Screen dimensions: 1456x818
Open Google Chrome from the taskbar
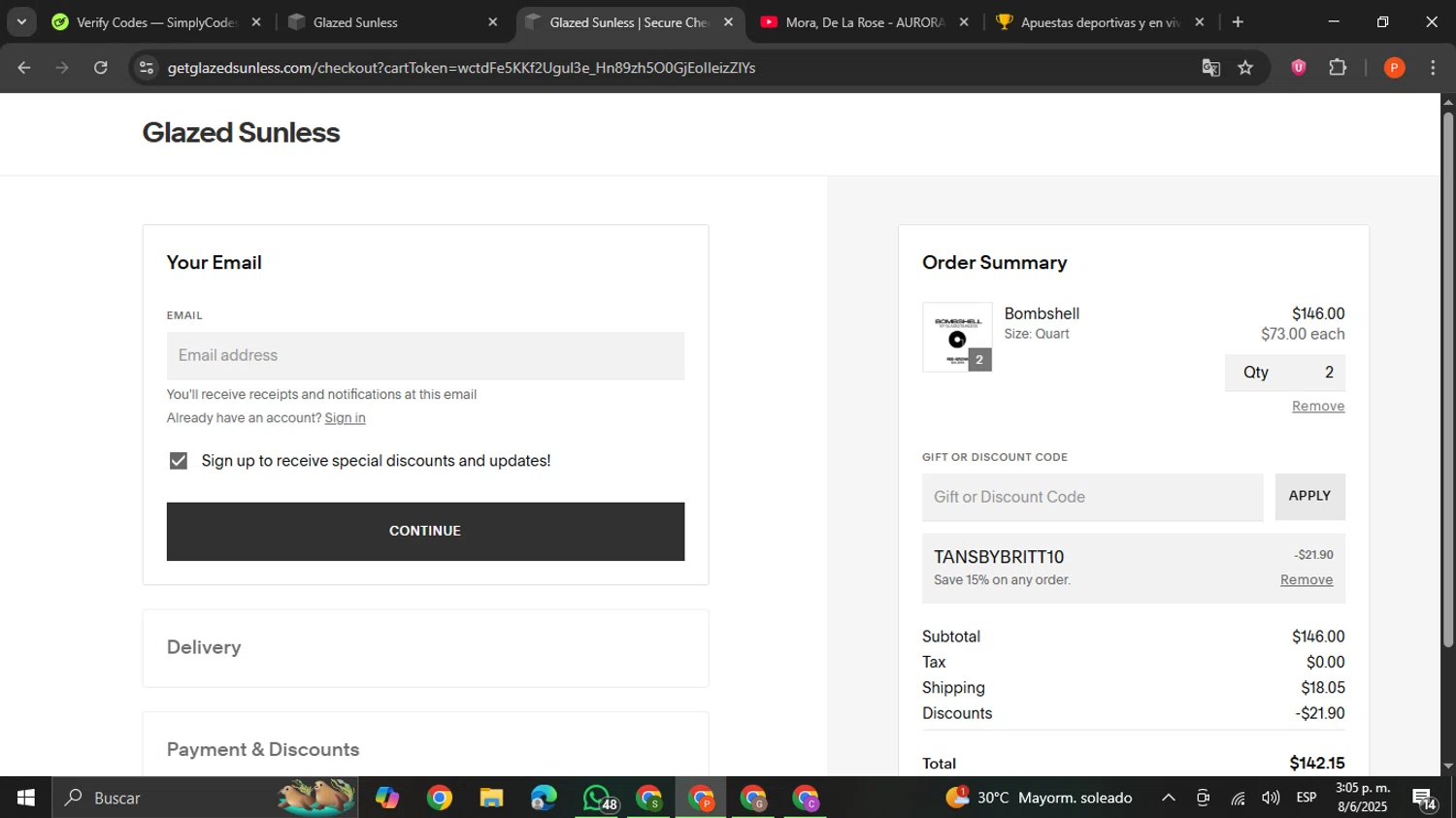[440, 798]
